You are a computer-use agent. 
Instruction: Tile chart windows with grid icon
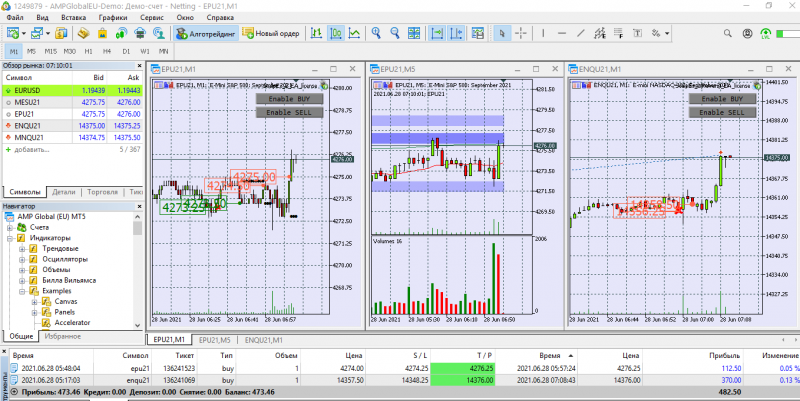point(414,34)
